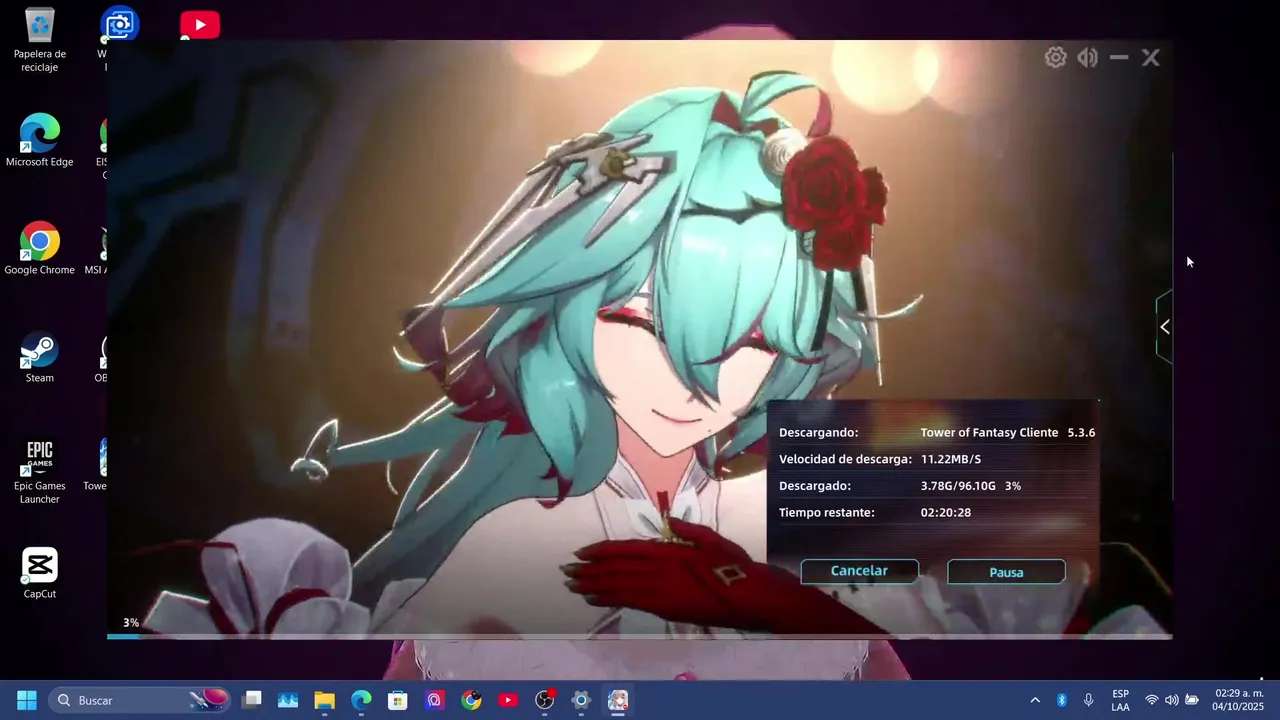
Task: Open Microsoft Edge from taskbar
Action: [x=361, y=700]
